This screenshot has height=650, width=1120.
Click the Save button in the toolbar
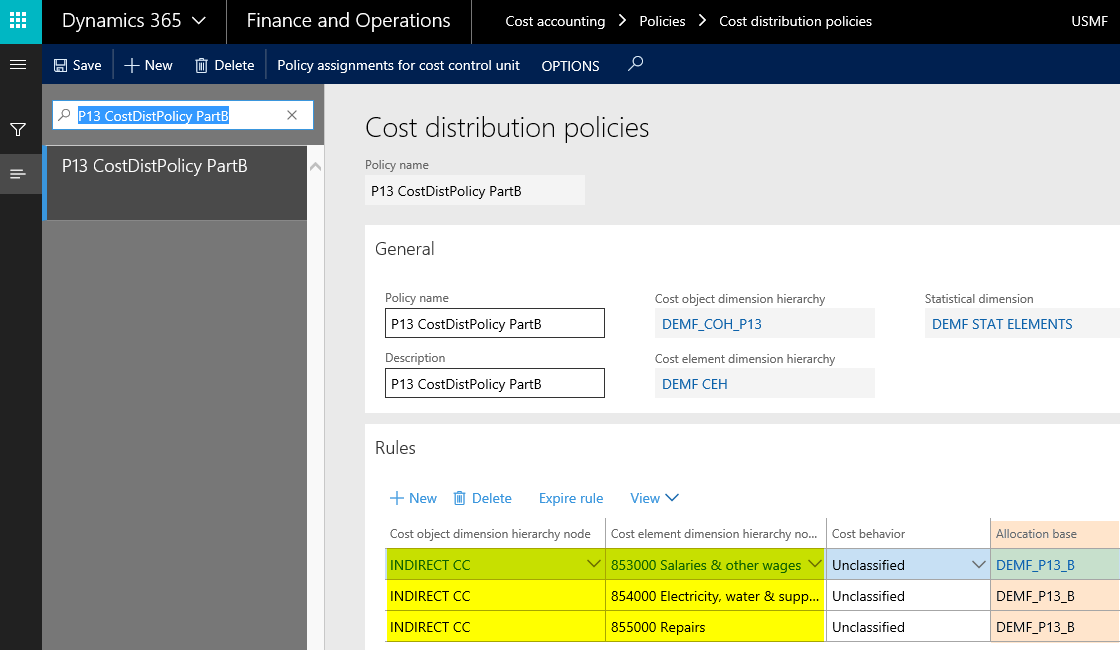point(77,65)
